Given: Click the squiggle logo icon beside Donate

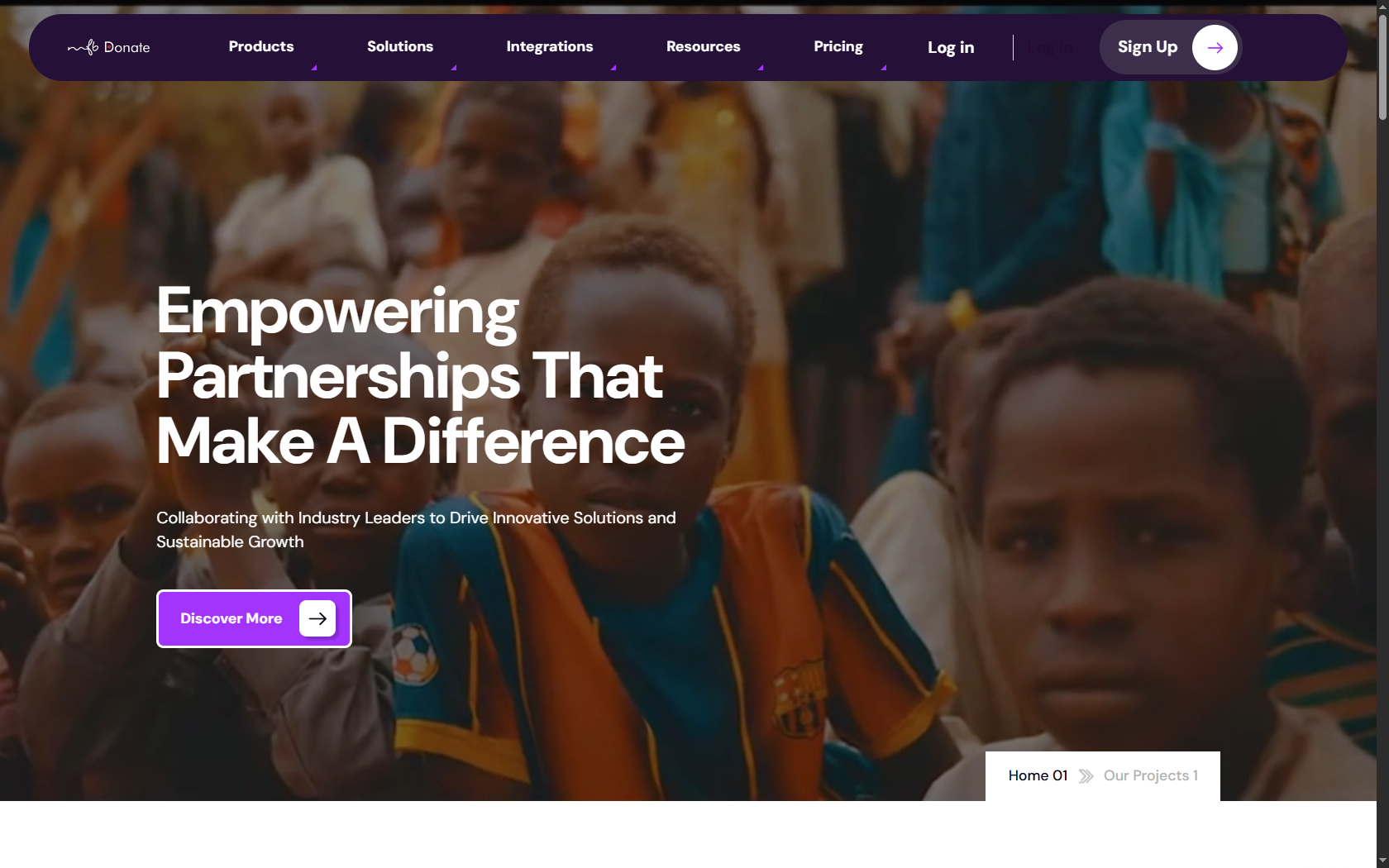Looking at the screenshot, I should 83,48.
